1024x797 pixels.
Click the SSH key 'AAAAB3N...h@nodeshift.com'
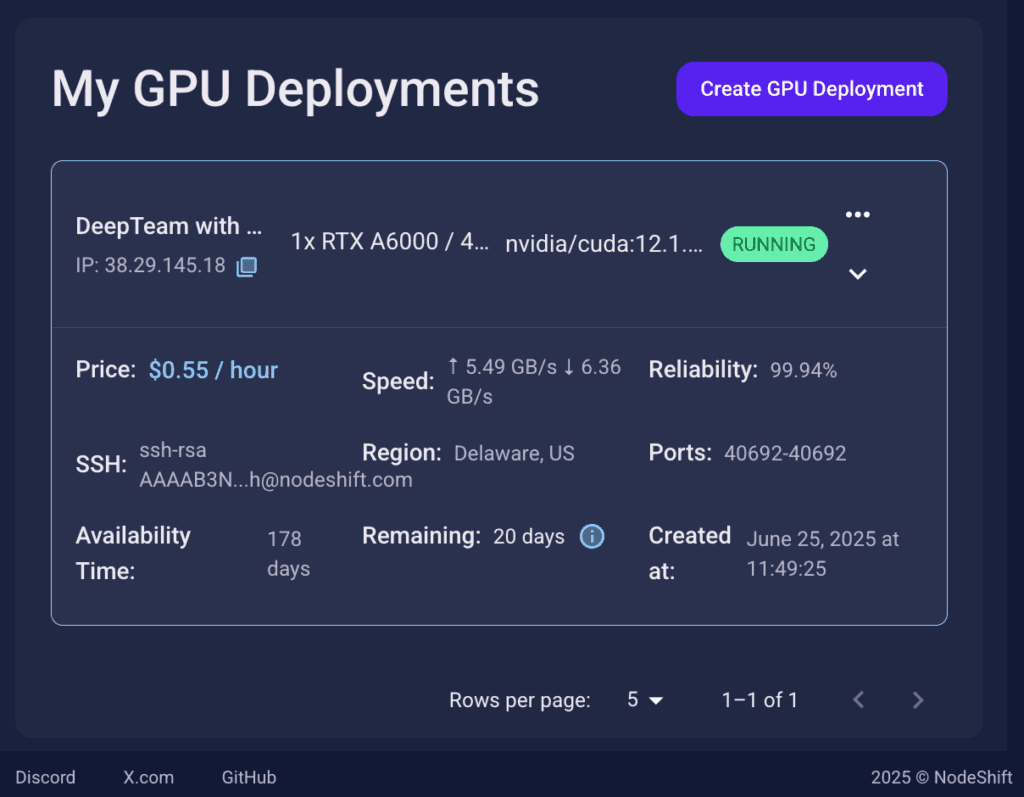[276, 480]
